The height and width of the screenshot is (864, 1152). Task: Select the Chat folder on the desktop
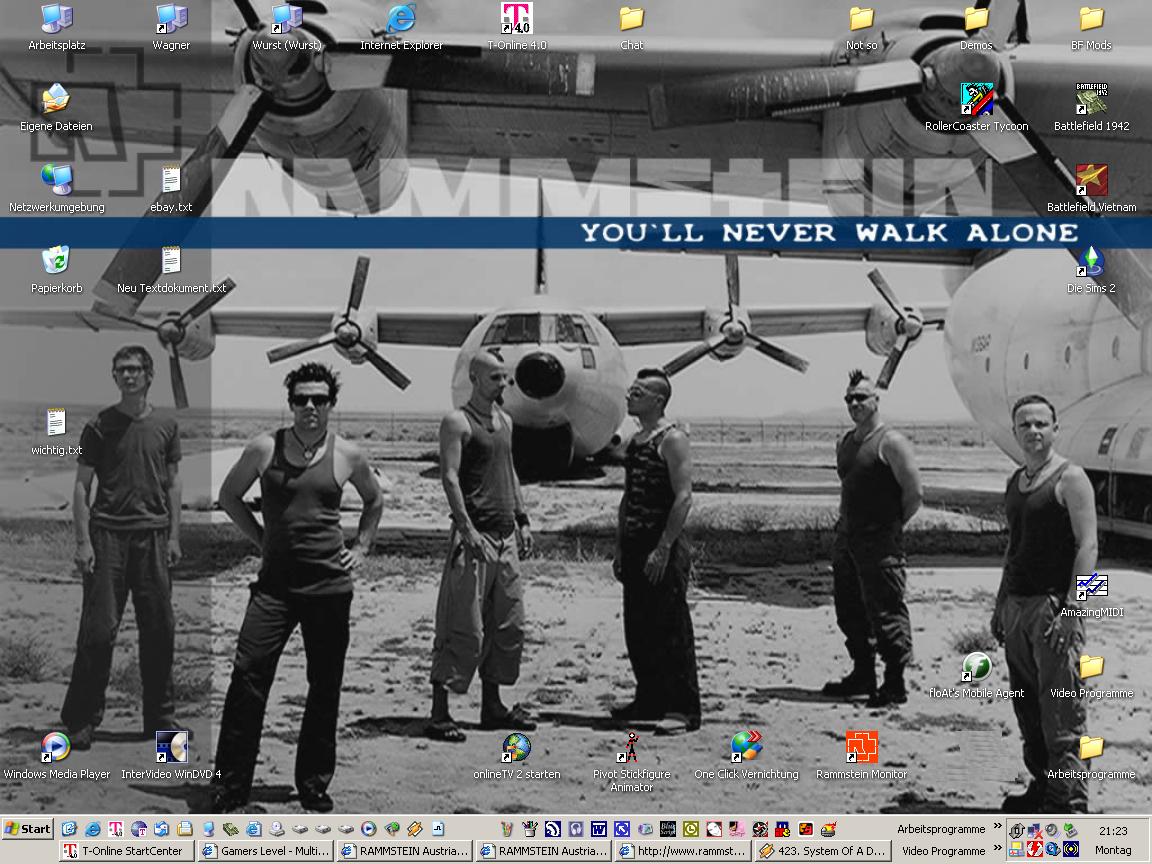point(631,28)
